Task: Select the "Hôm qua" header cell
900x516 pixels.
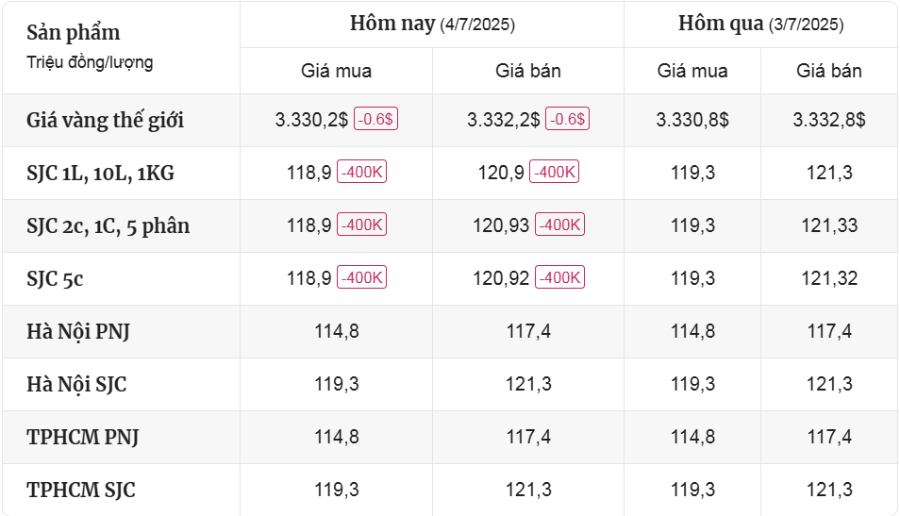Action: pyautogui.click(x=760, y=24)
